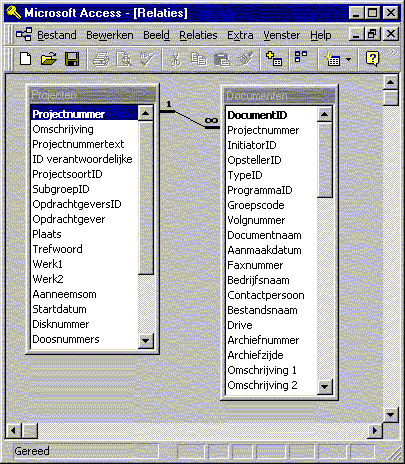This screenshot has width=405, height=464.
Task: Click the Documenten list scroll-up arrow
Action: (x=325, y=114)
